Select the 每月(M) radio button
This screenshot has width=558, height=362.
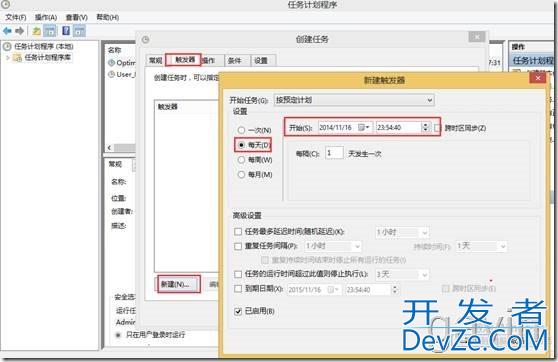[x=241, y=174]
